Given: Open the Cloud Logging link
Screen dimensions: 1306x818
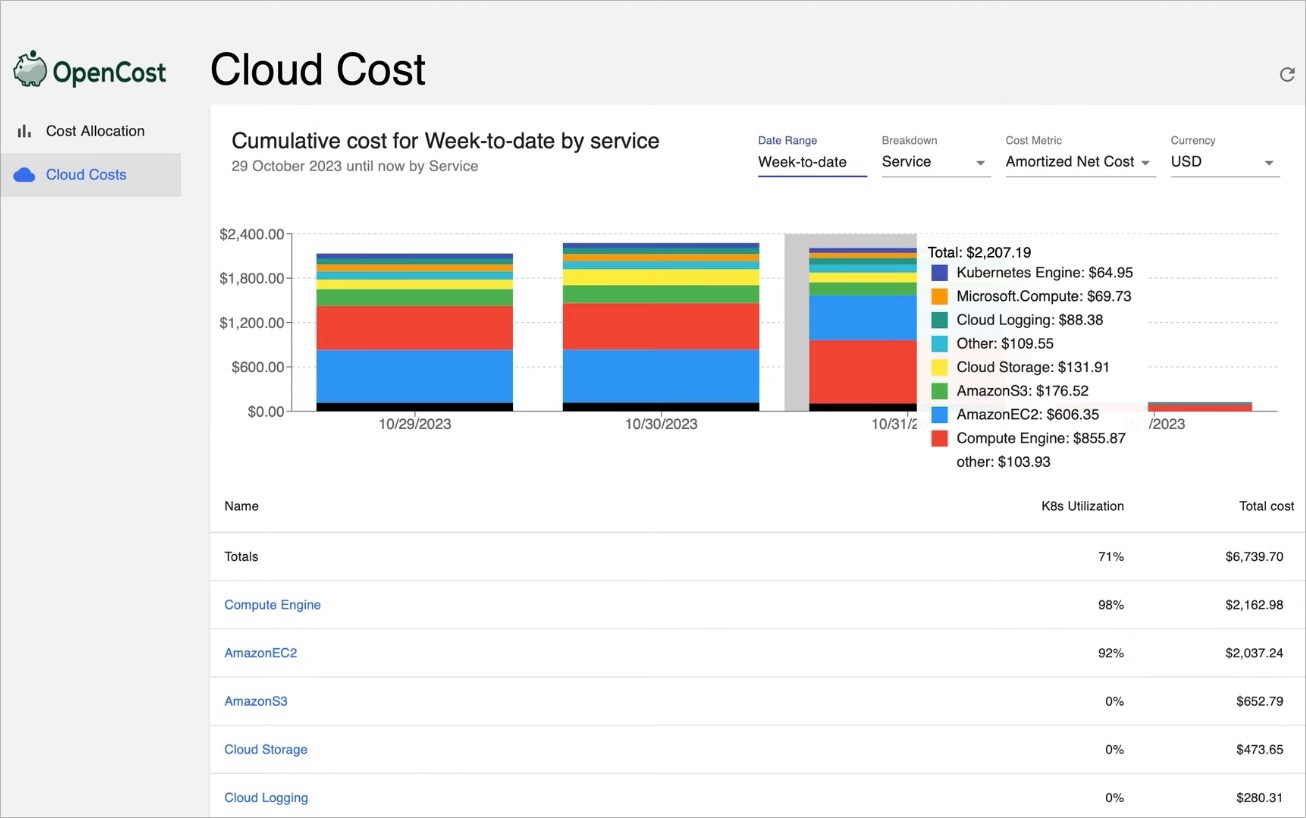Looking at the screenshot, I should click(x=265, y=797).
